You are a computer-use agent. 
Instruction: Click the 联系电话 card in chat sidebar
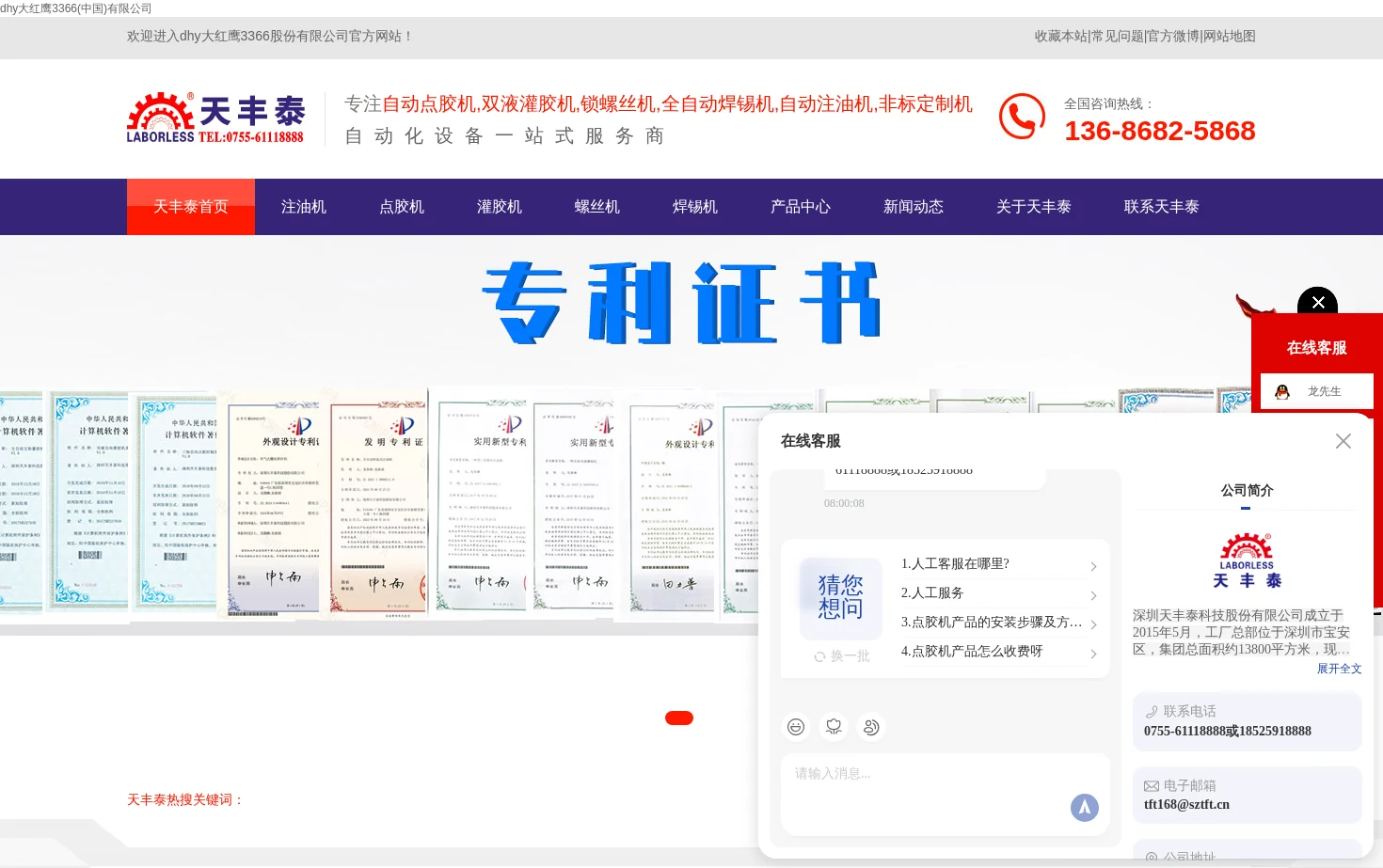pyautogui.click(x=1248, y=721)
